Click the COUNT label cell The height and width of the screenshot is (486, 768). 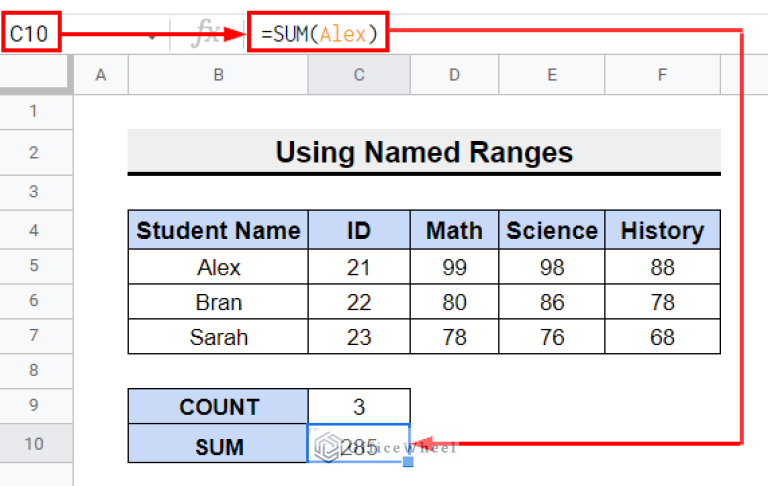click(x=218, y=407)
